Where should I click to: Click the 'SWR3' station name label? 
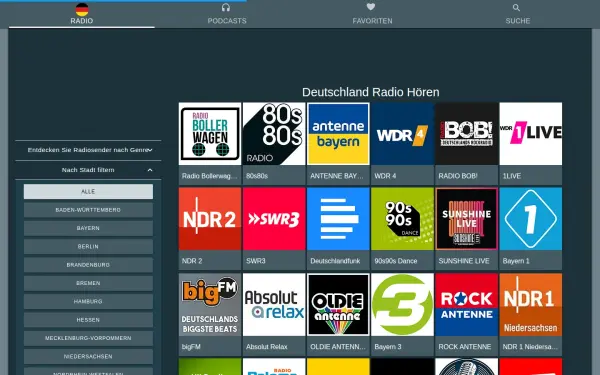256,261
